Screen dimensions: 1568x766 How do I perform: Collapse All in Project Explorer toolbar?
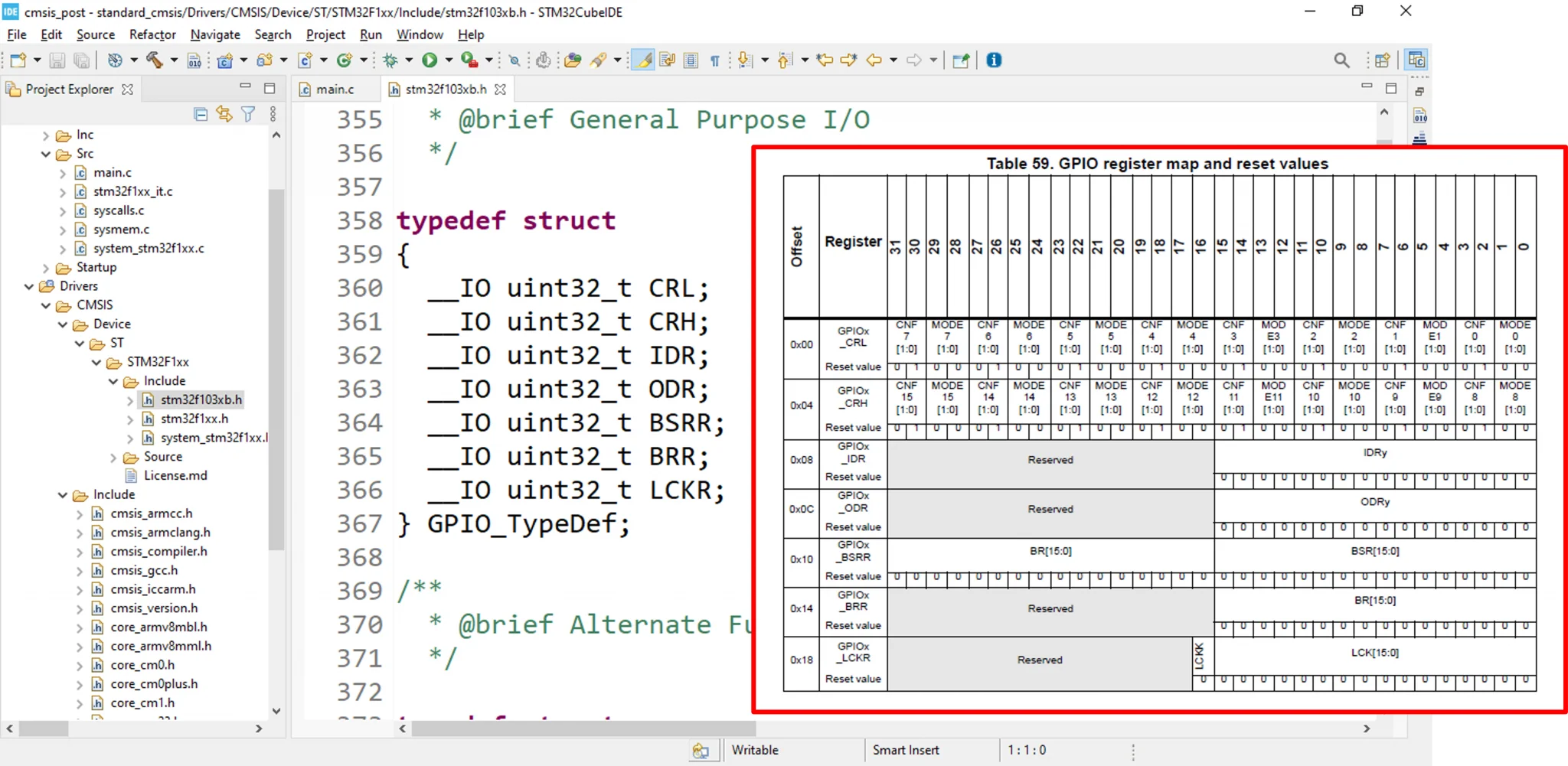coord(201,113)
